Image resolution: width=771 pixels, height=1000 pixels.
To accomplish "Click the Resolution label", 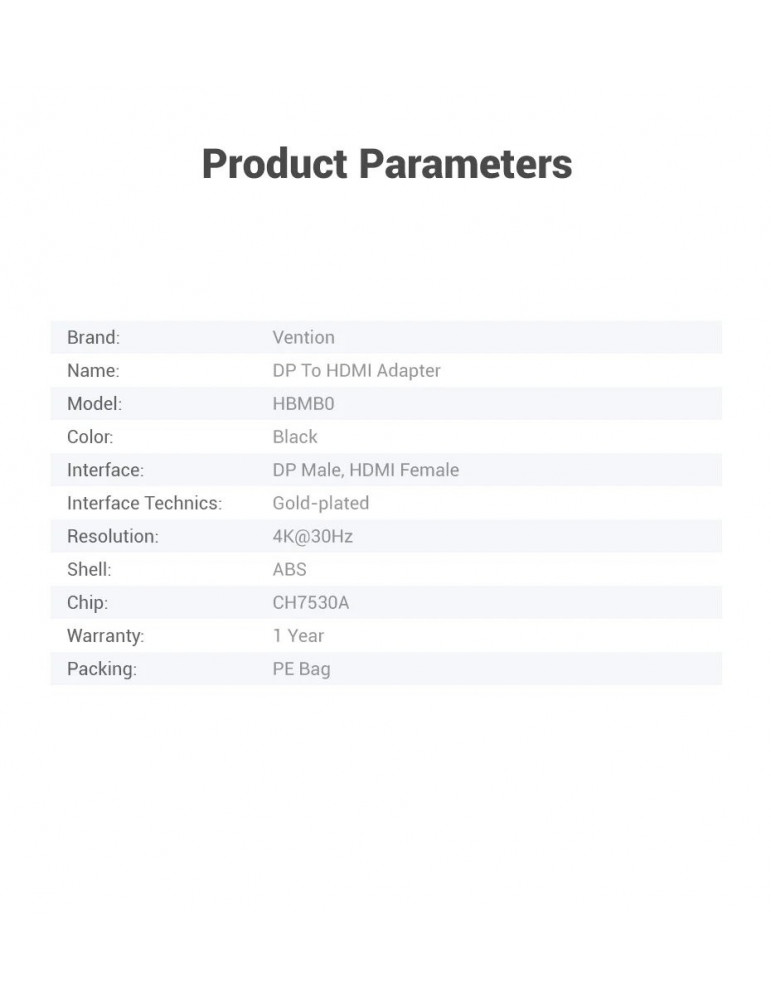I will (x=112, y=536).
